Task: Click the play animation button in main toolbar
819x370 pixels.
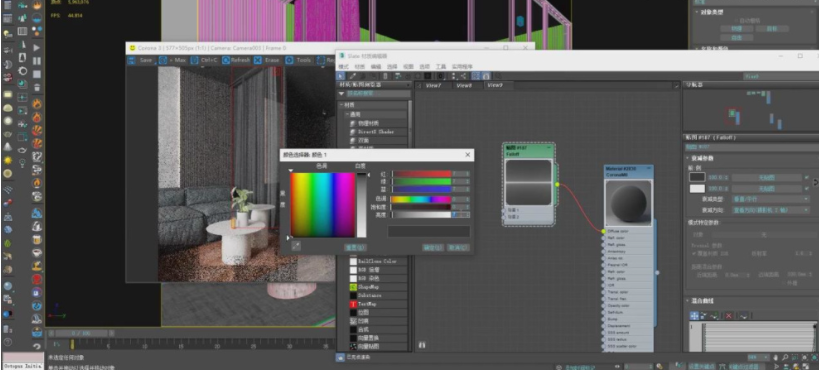Action: (37, 48)
